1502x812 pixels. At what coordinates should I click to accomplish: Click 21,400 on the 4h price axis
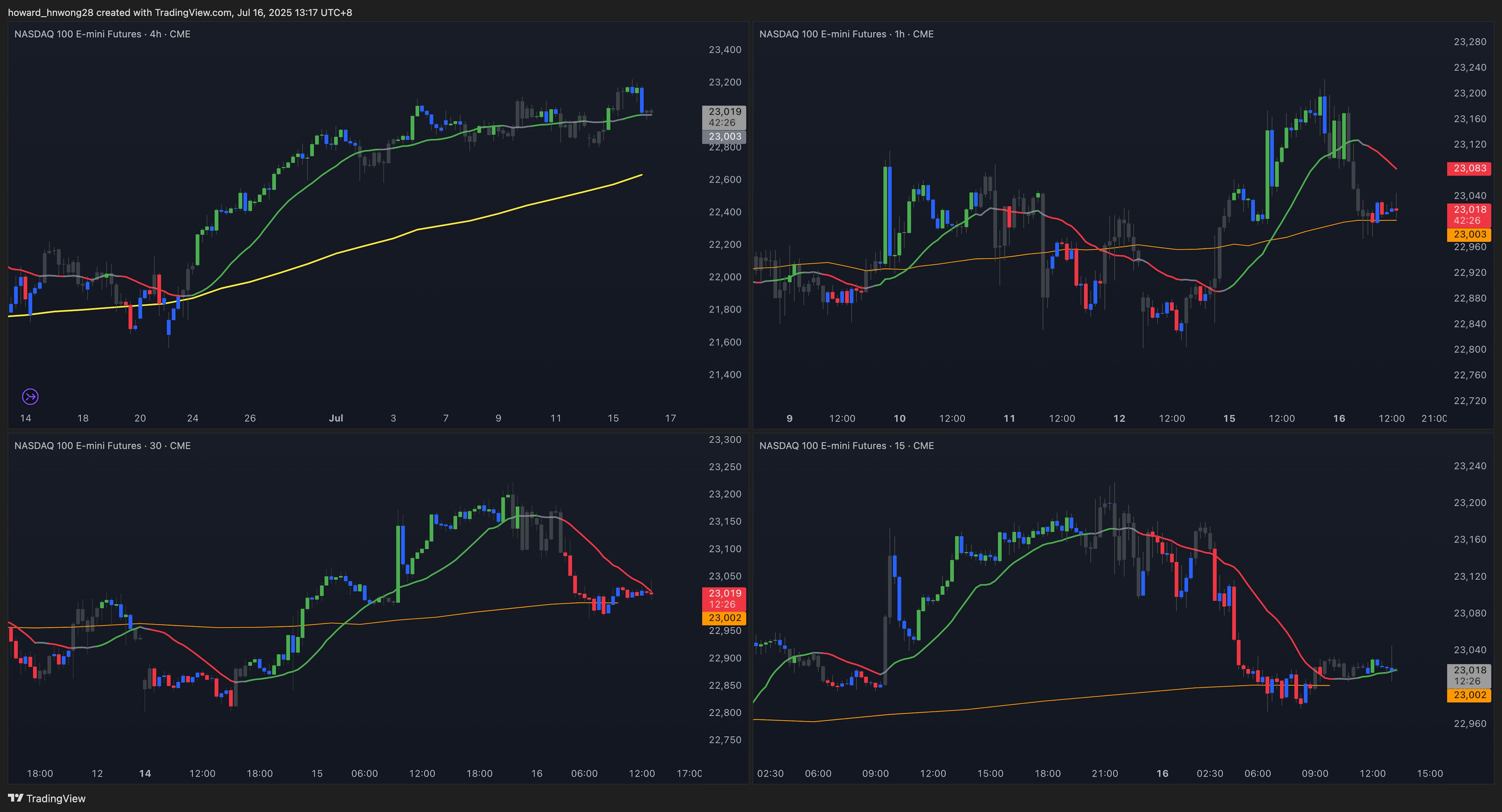coord(725,374)
